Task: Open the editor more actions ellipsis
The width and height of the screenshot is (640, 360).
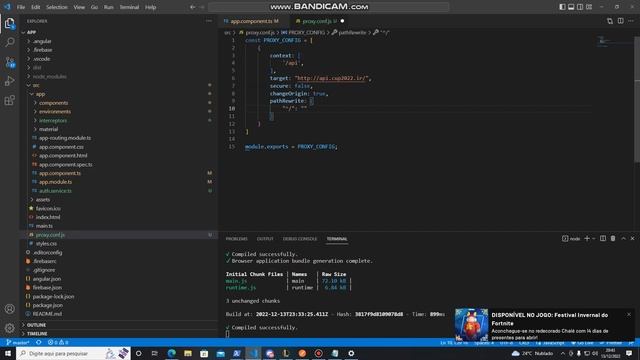Action: pos(631,21)
